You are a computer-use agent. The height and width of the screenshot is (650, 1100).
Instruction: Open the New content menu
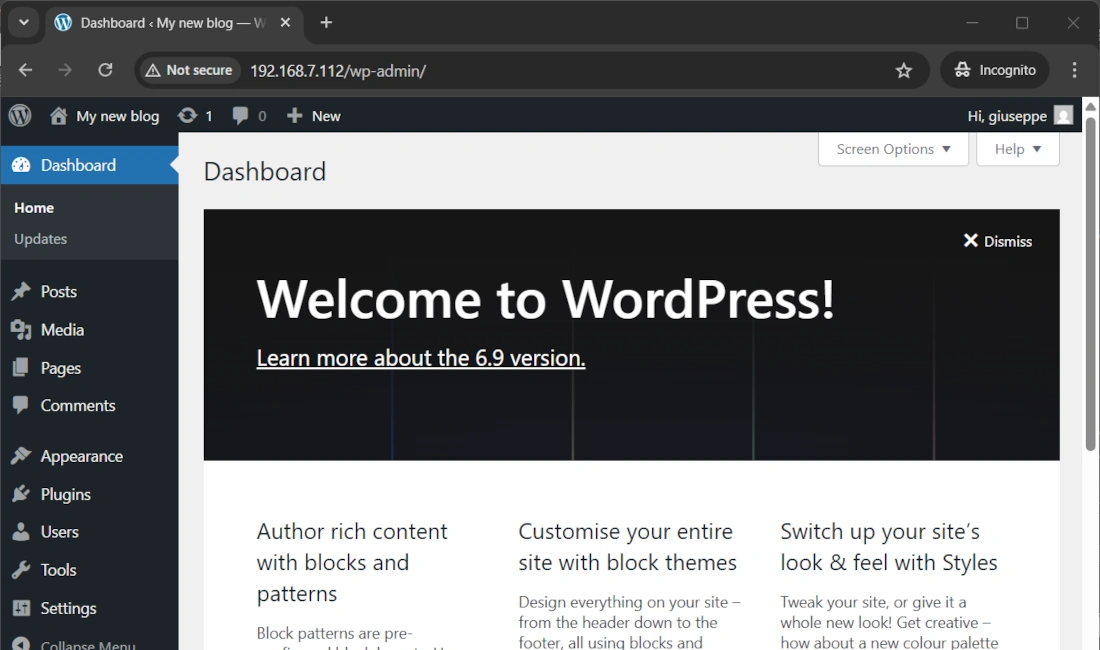313,115
